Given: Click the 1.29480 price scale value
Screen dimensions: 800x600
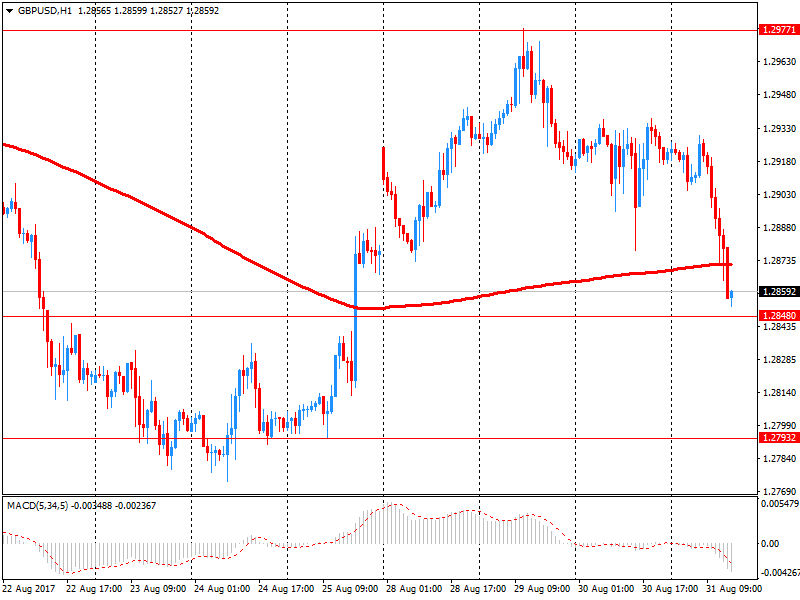Looking at the screenshot, I should coord(779,95).
